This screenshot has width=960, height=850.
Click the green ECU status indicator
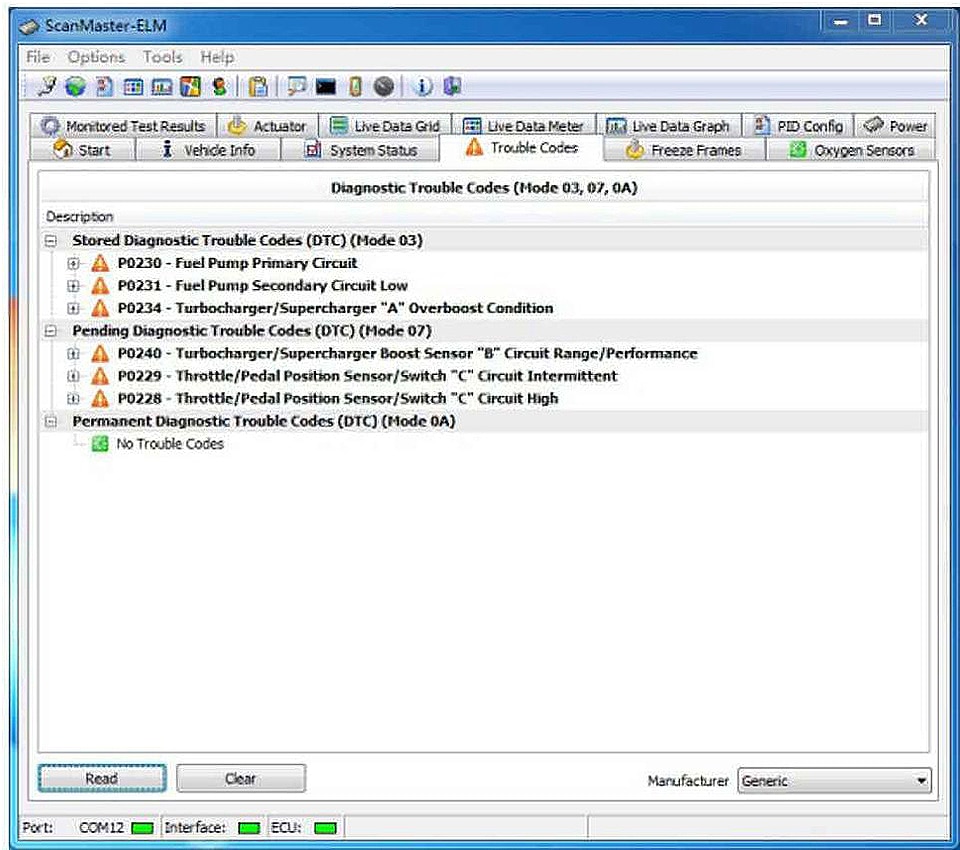[325, 828]
